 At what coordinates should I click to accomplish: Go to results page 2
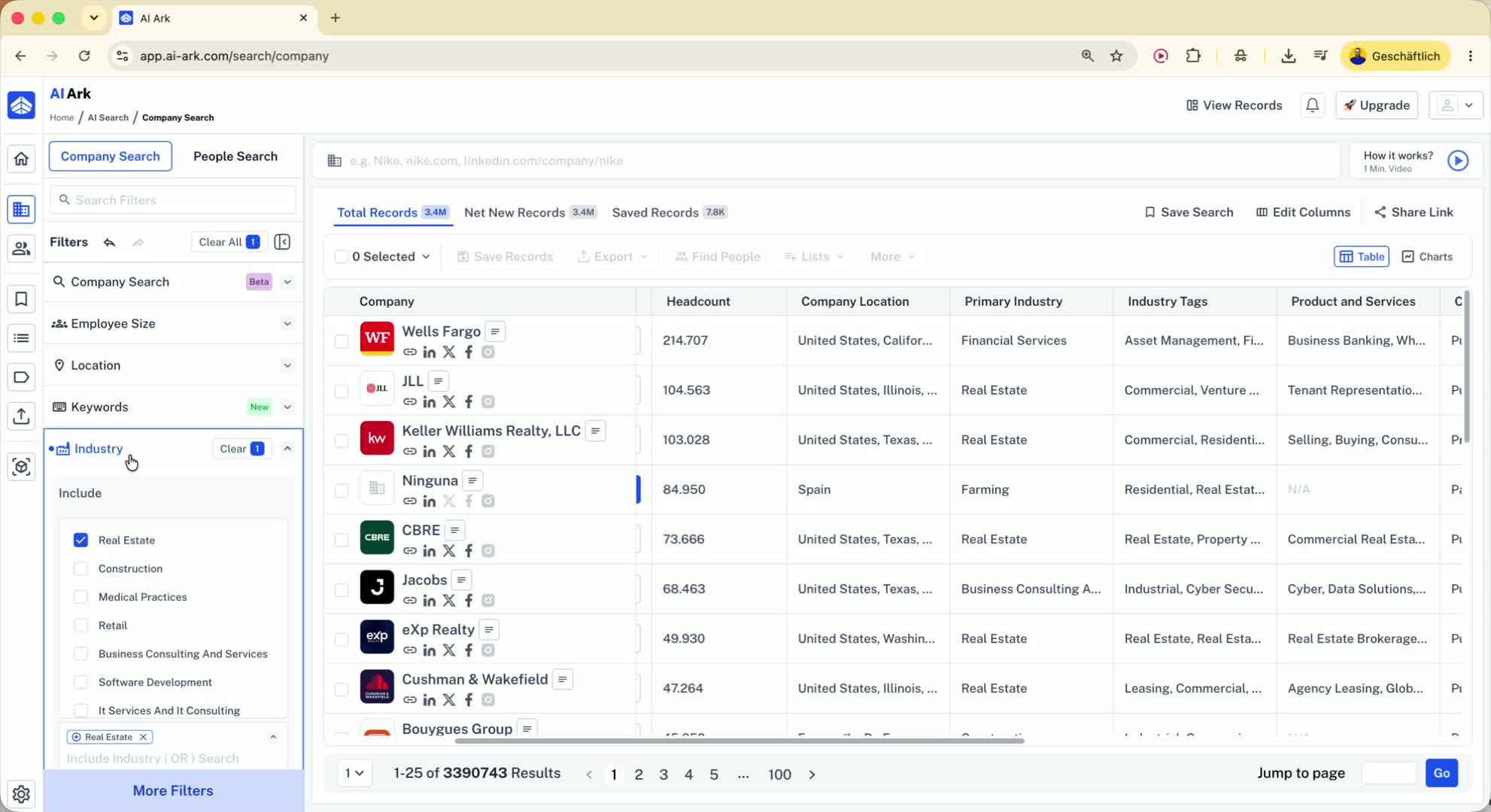tap(639, 774)
